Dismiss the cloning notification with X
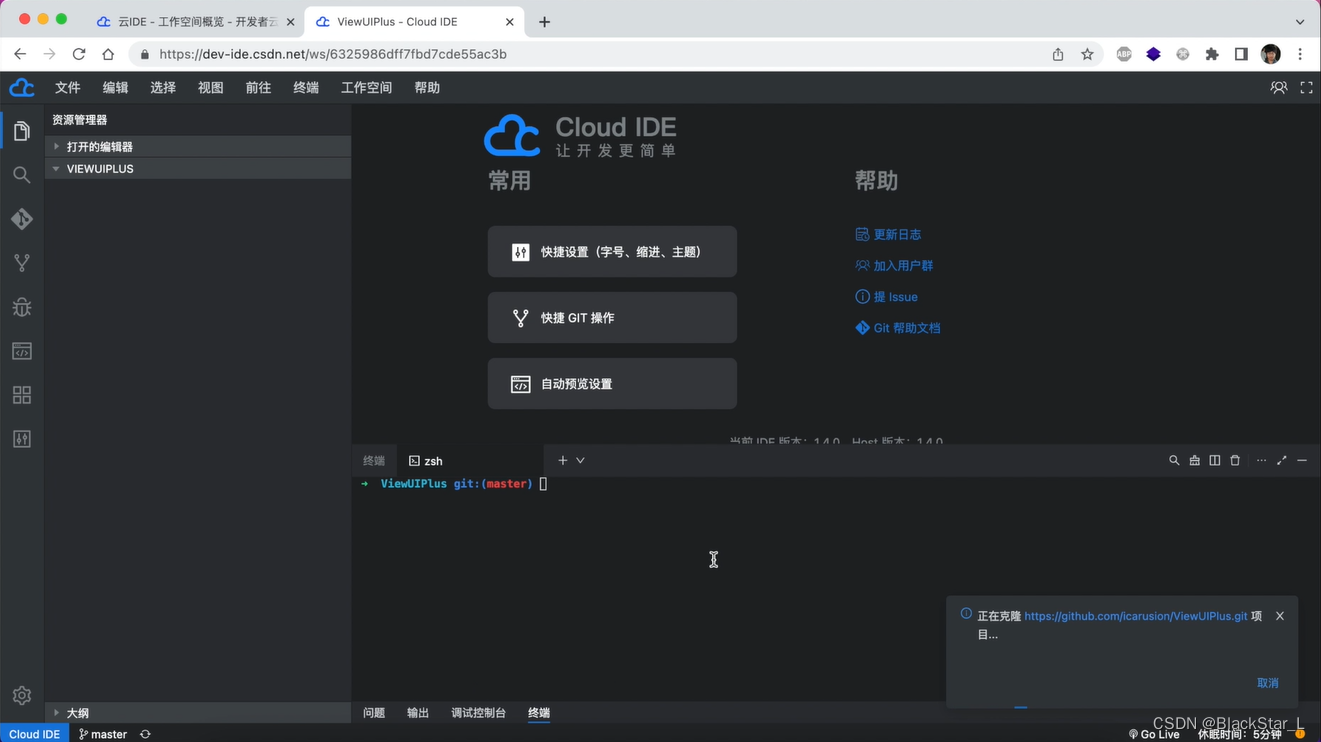The image size is (1321, 742). tap(1280, 616)
